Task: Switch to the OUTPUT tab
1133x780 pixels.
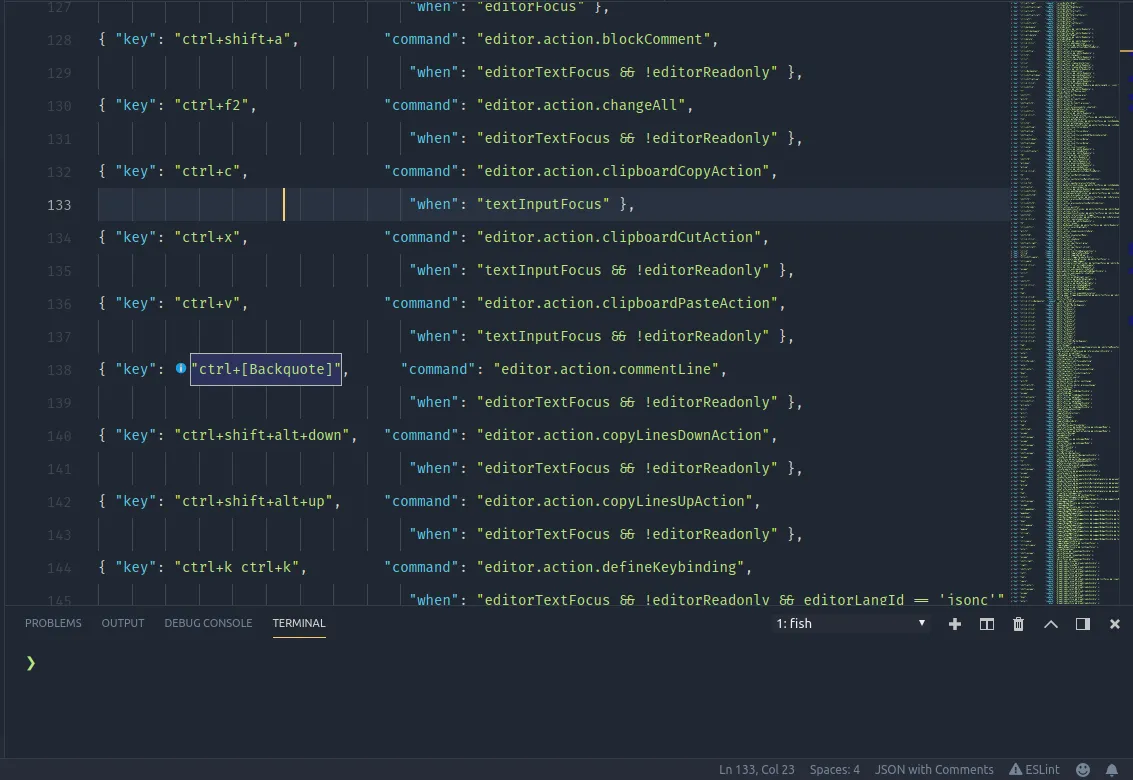Action: click(x=122, y=623)
